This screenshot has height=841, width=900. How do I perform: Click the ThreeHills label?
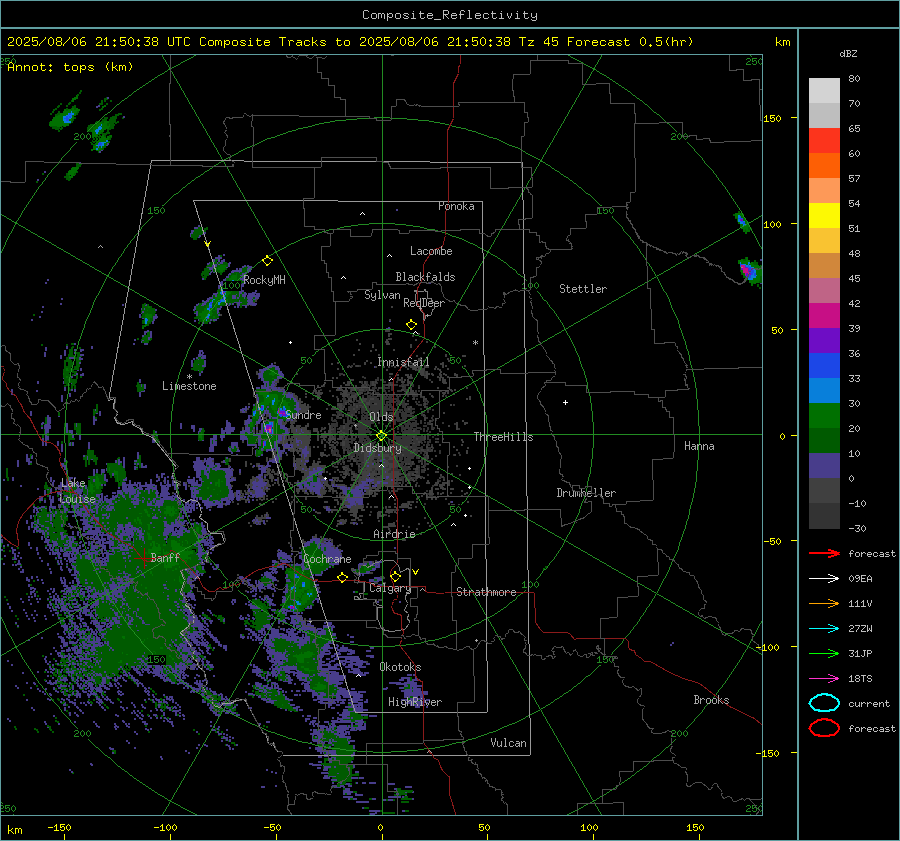503,437
